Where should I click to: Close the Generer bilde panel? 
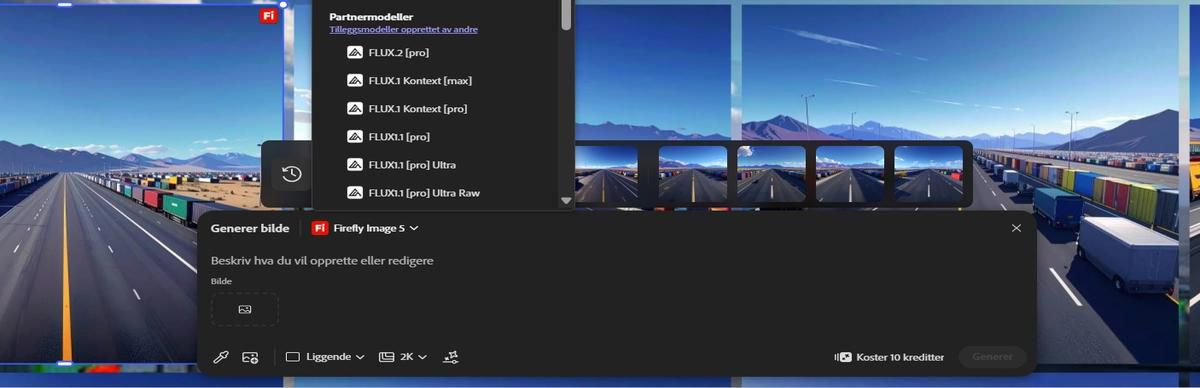click(1016, 228)
